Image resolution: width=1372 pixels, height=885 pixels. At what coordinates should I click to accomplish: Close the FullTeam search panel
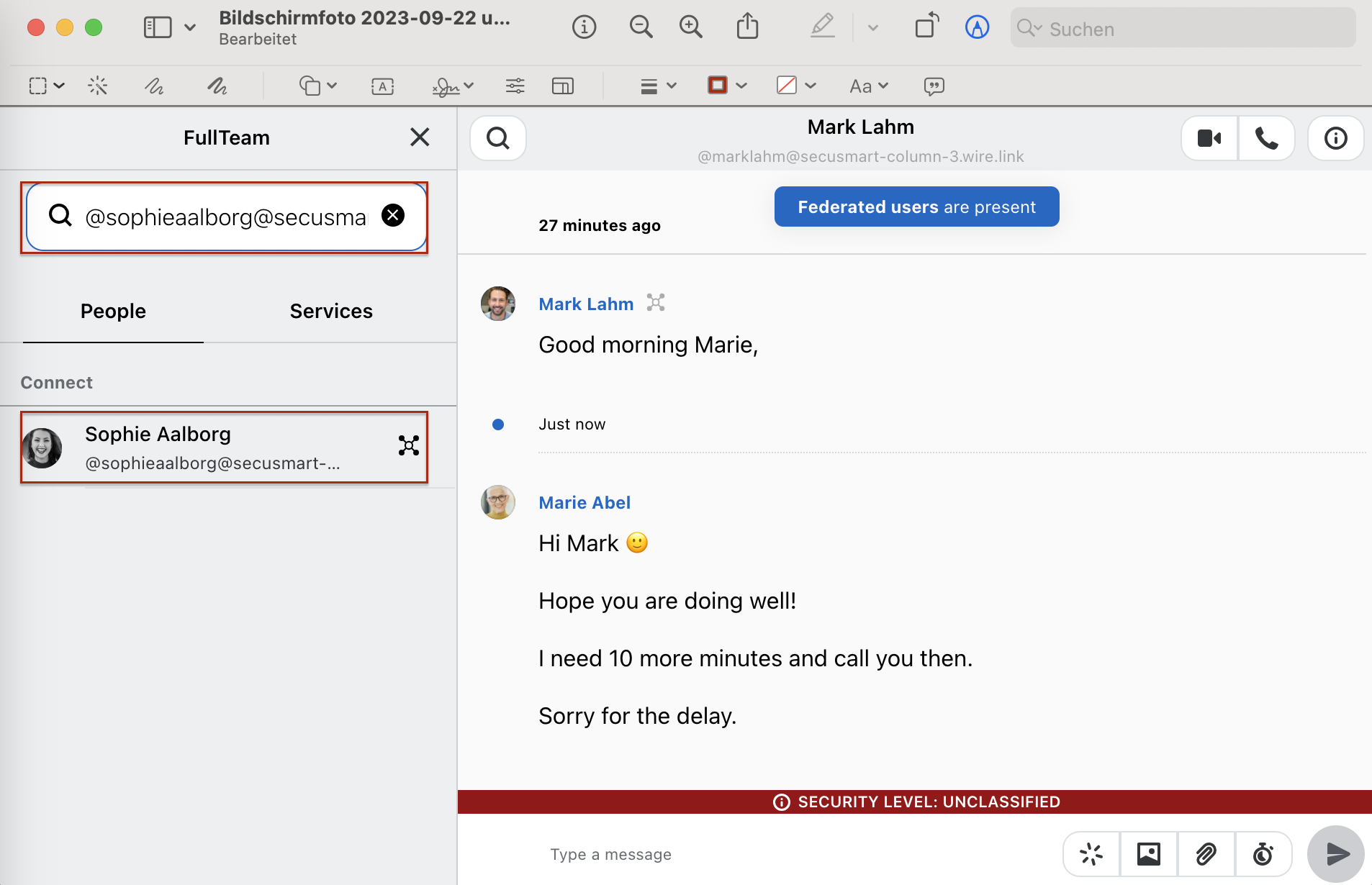point(420,137)
